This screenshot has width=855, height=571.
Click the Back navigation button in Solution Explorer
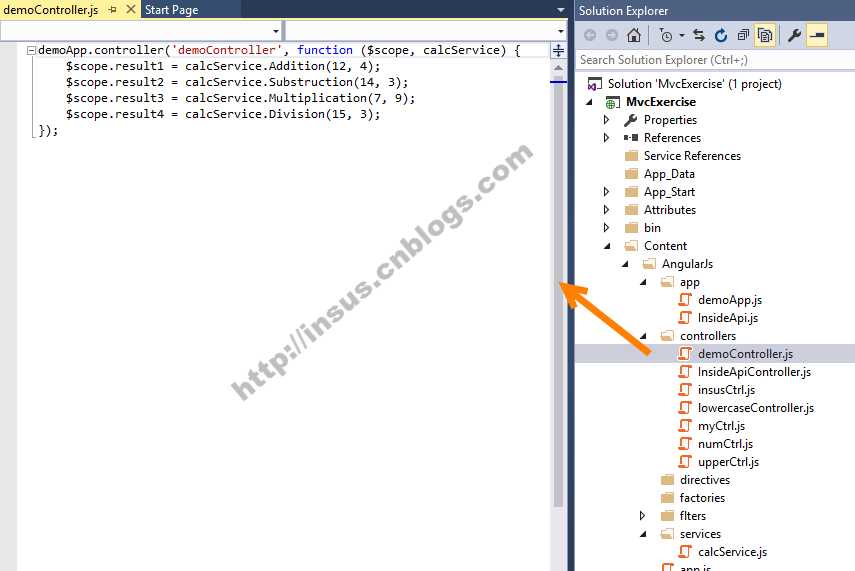[589, 35]
